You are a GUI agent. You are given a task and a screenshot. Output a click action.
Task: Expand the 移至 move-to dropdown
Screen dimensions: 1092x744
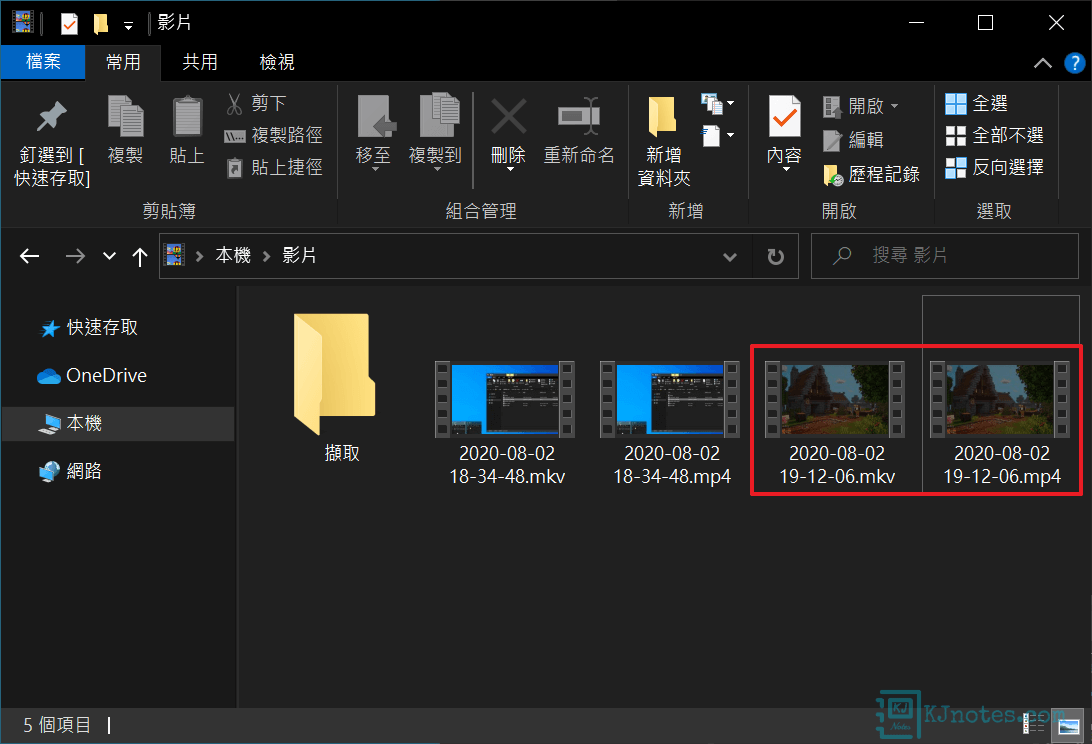point(373,168)
